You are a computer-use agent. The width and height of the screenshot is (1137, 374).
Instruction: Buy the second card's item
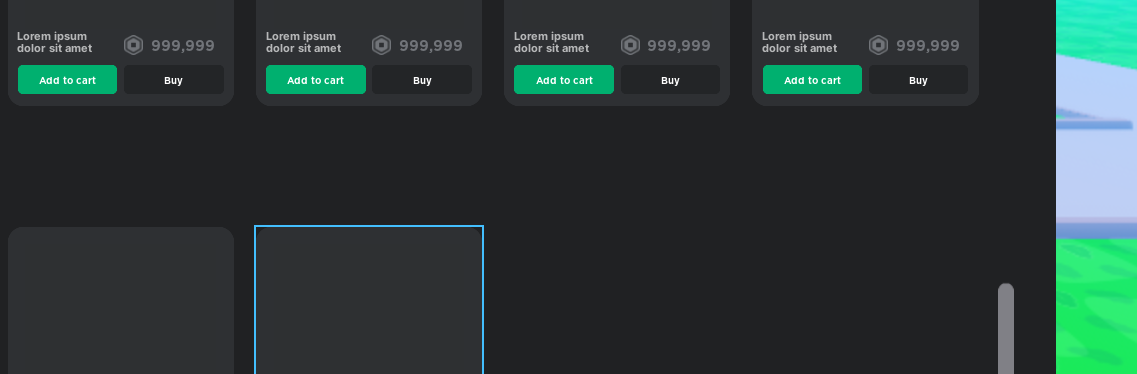click(422, 80)
